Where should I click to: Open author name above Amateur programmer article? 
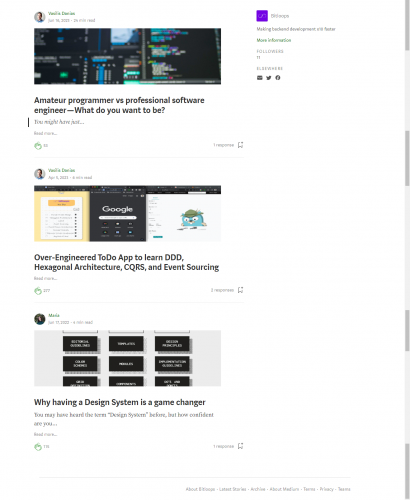click(x=62, y=13)
